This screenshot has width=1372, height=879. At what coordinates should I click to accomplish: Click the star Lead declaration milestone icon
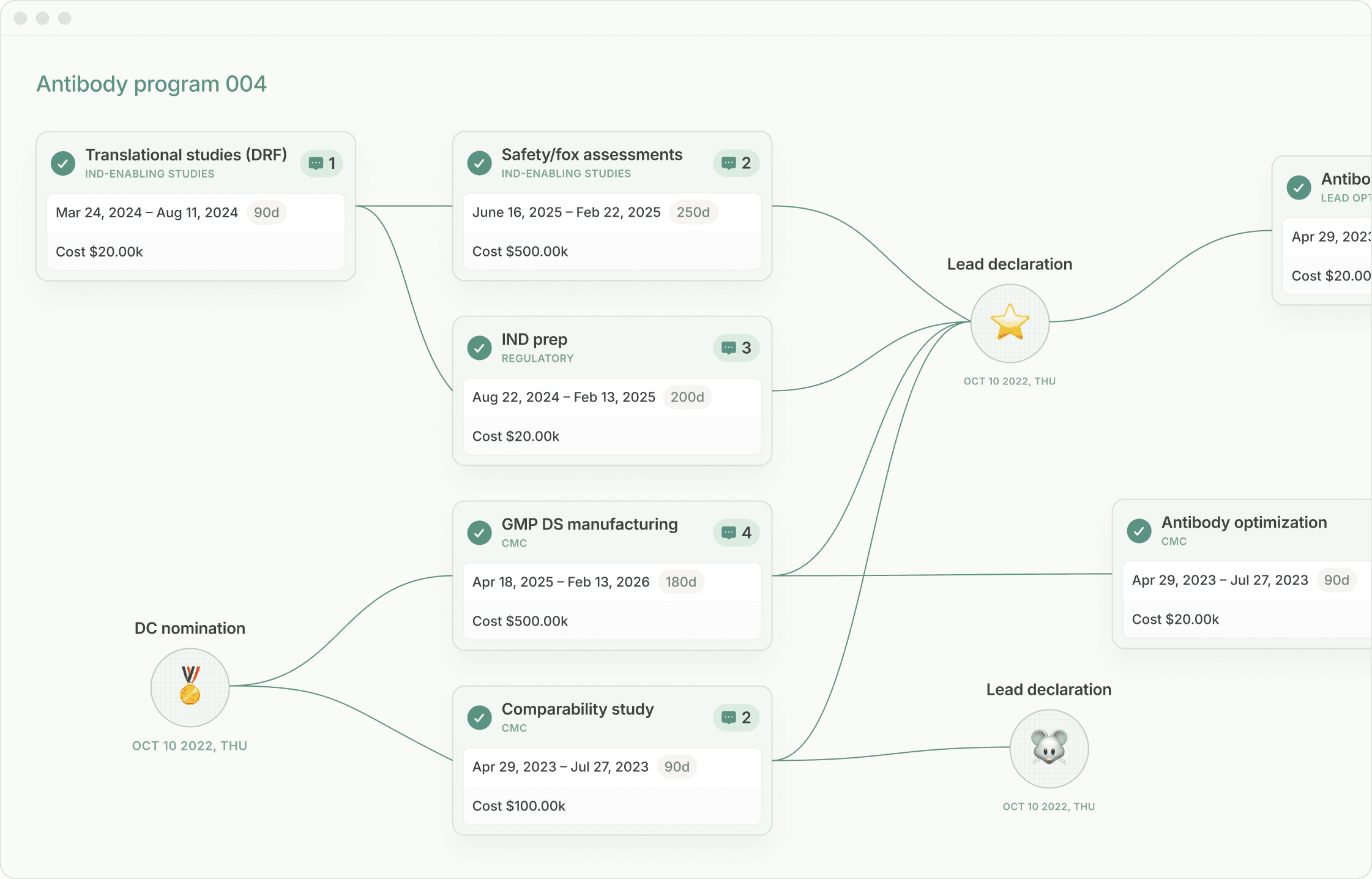tap(1010, 323)
